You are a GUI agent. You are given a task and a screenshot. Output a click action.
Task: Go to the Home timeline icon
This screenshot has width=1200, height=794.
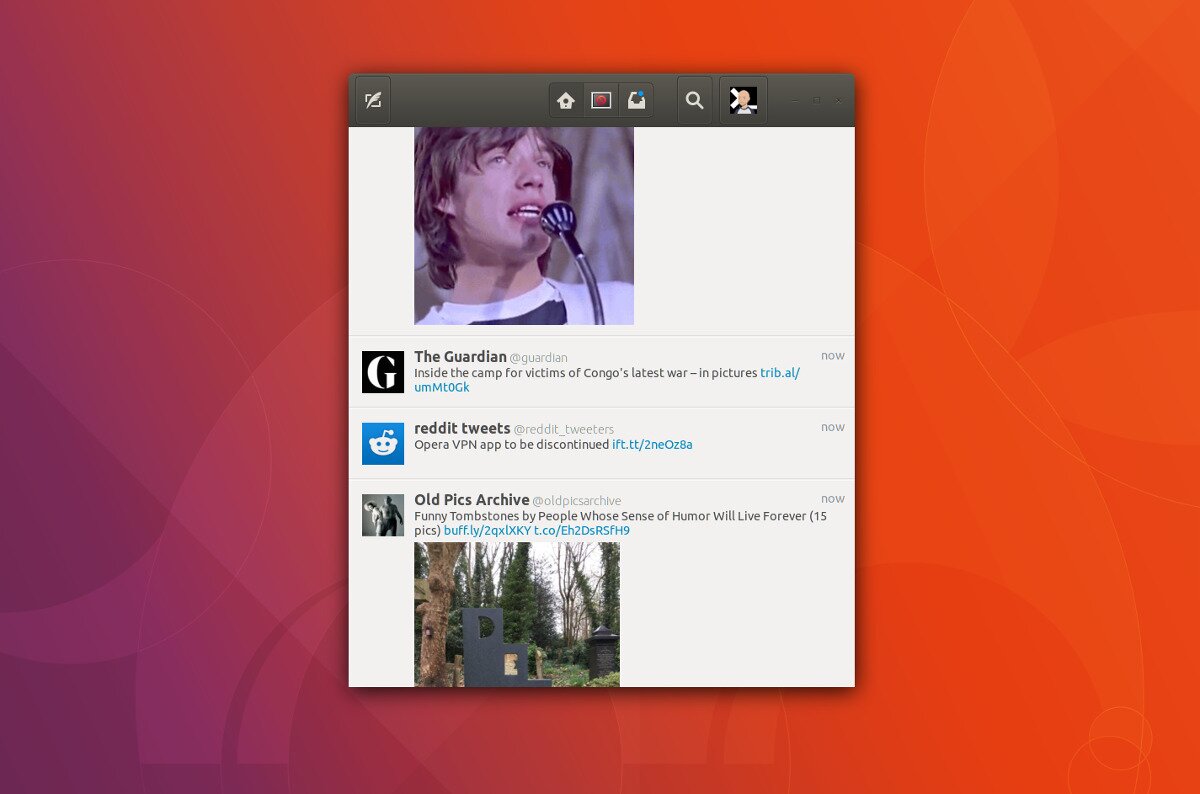click(x=566, y=100)
